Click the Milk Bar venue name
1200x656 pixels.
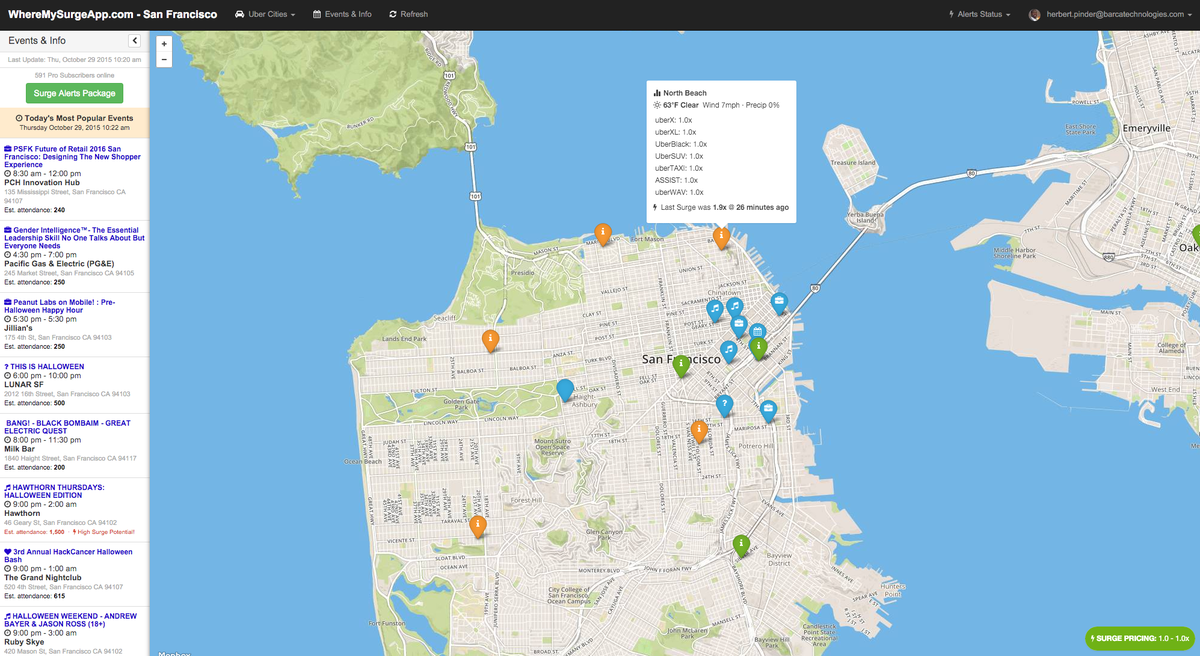(20, 449)
